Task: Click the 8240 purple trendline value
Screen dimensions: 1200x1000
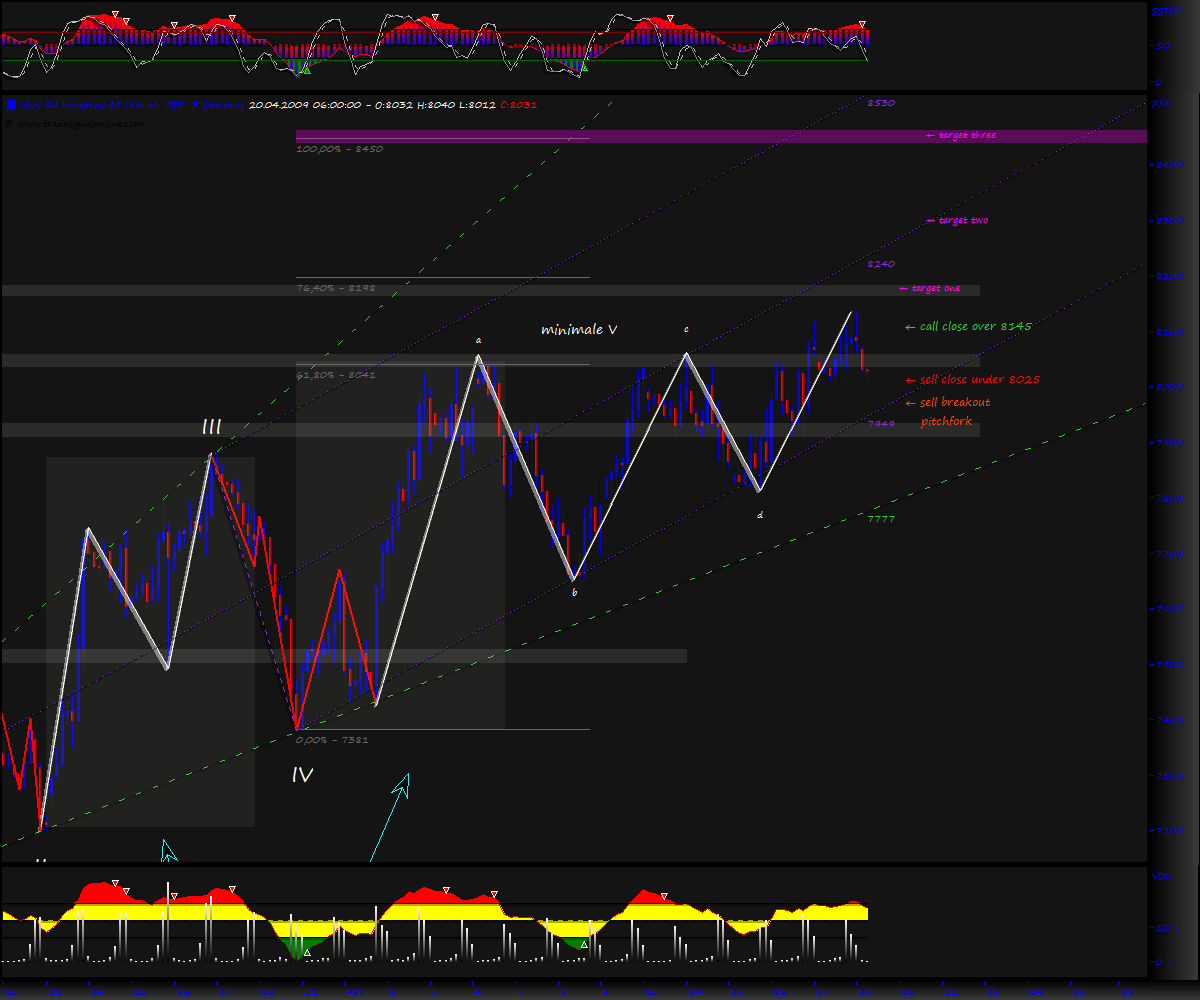Action: (x=881, y=264)
